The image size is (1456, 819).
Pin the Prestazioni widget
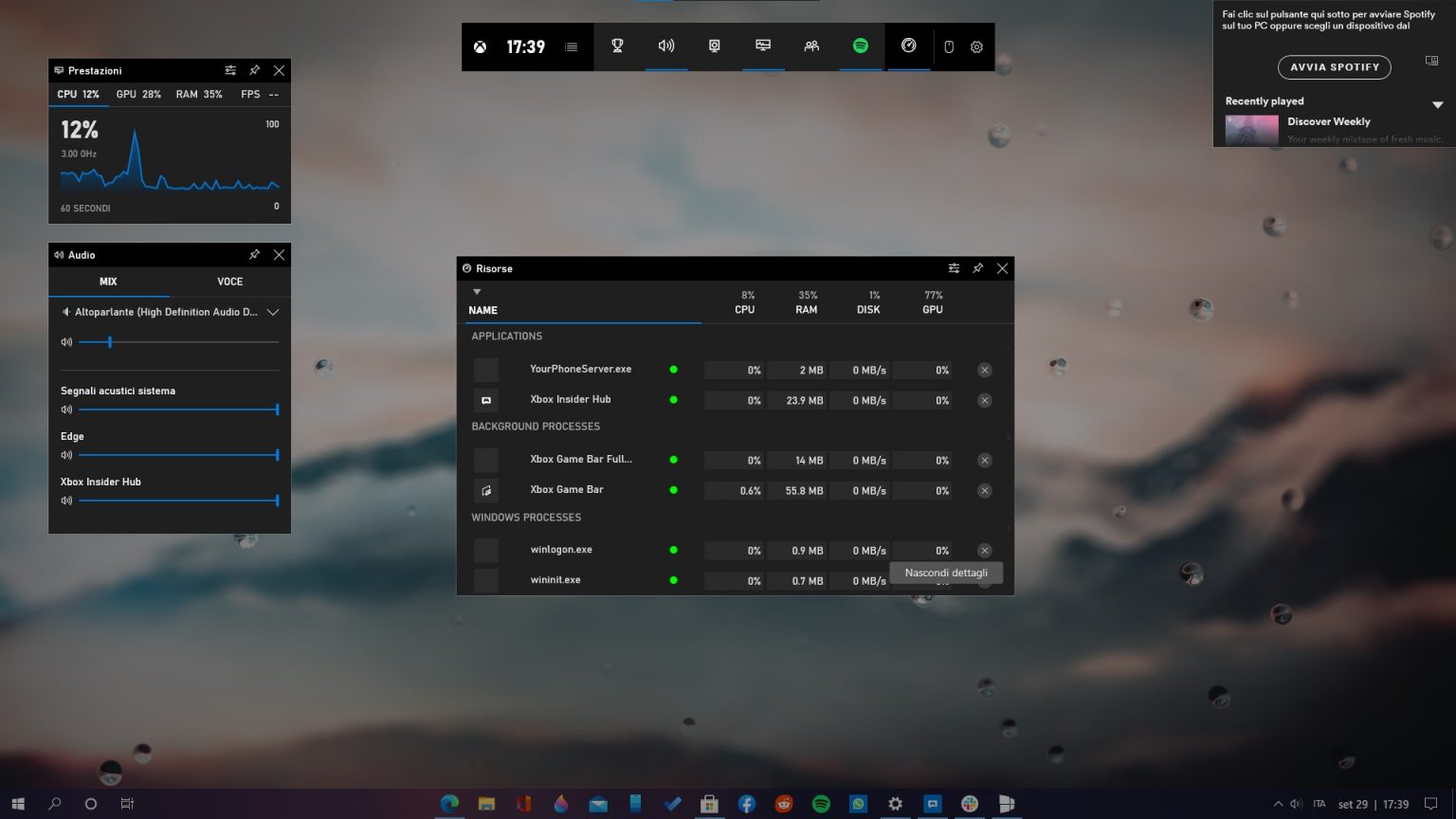pos(254,70)
